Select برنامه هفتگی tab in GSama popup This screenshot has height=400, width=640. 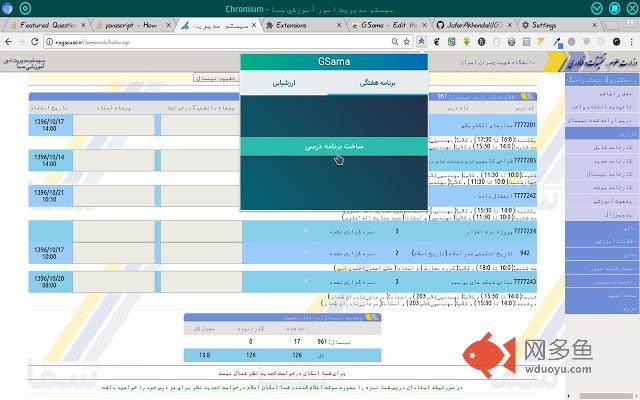coord(378,83)
